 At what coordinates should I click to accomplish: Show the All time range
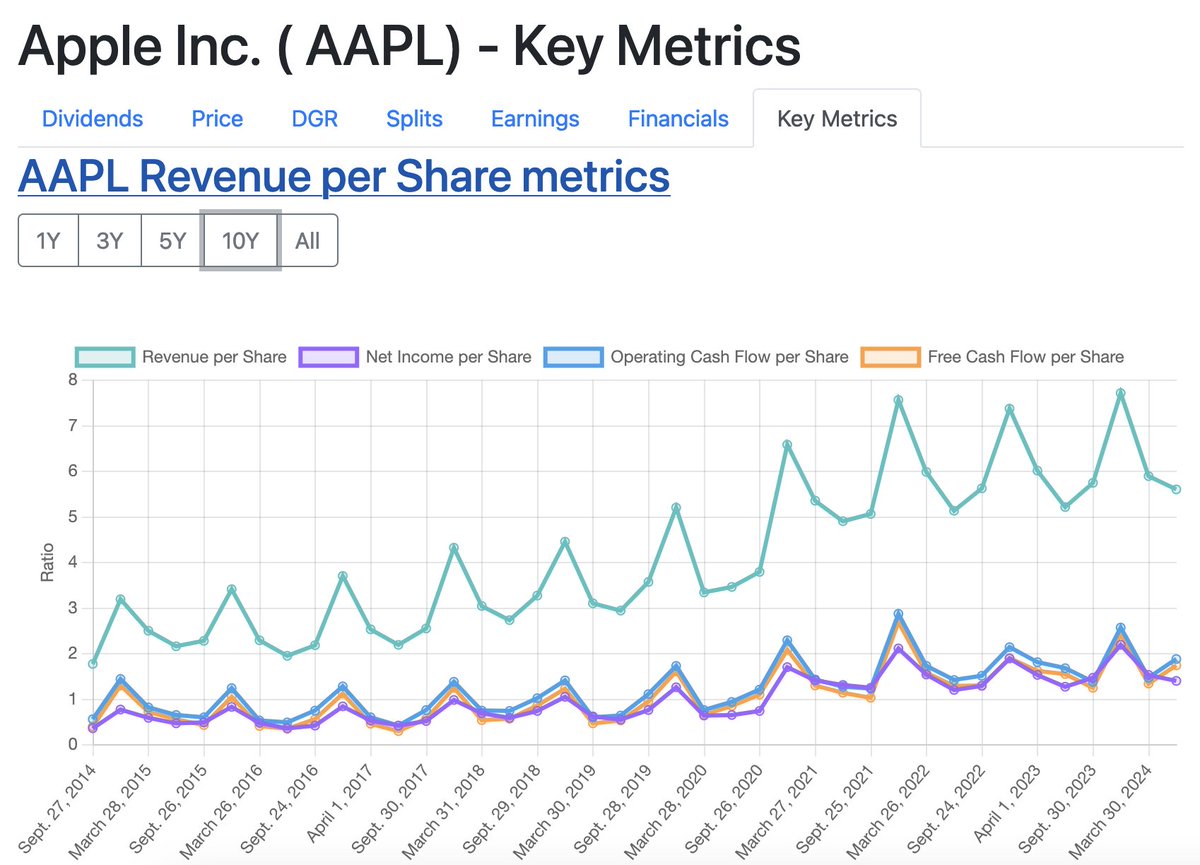(x=308, y=241)
